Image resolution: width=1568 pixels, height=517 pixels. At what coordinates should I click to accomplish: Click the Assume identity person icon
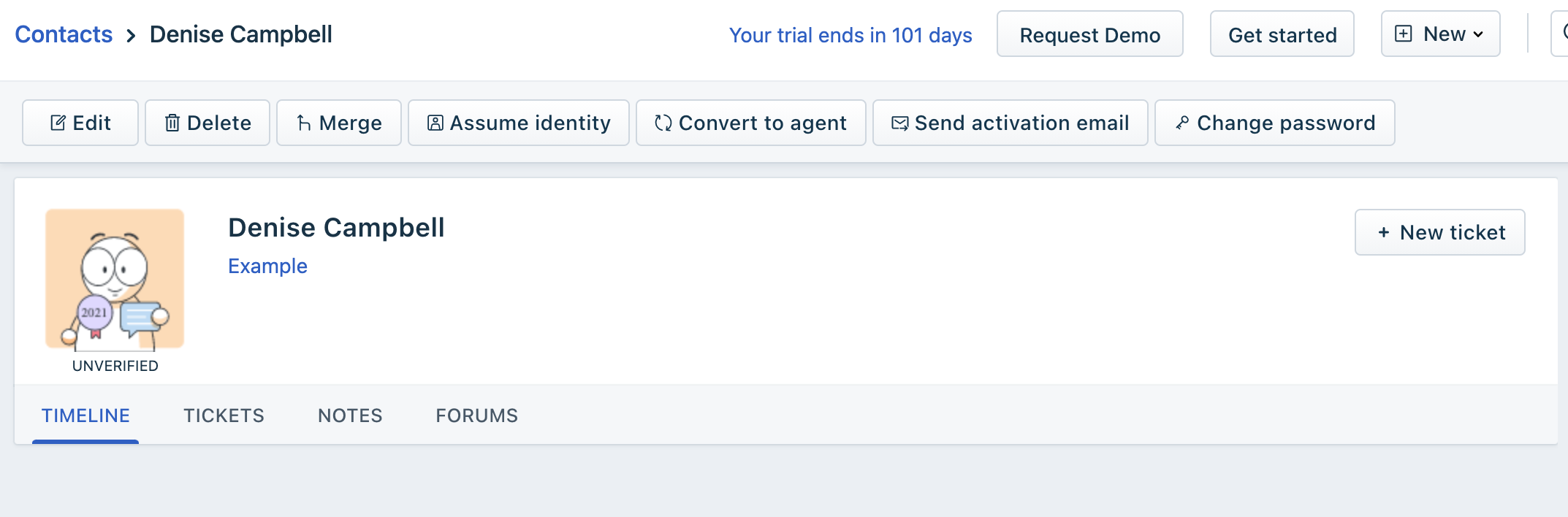point(435,123)
